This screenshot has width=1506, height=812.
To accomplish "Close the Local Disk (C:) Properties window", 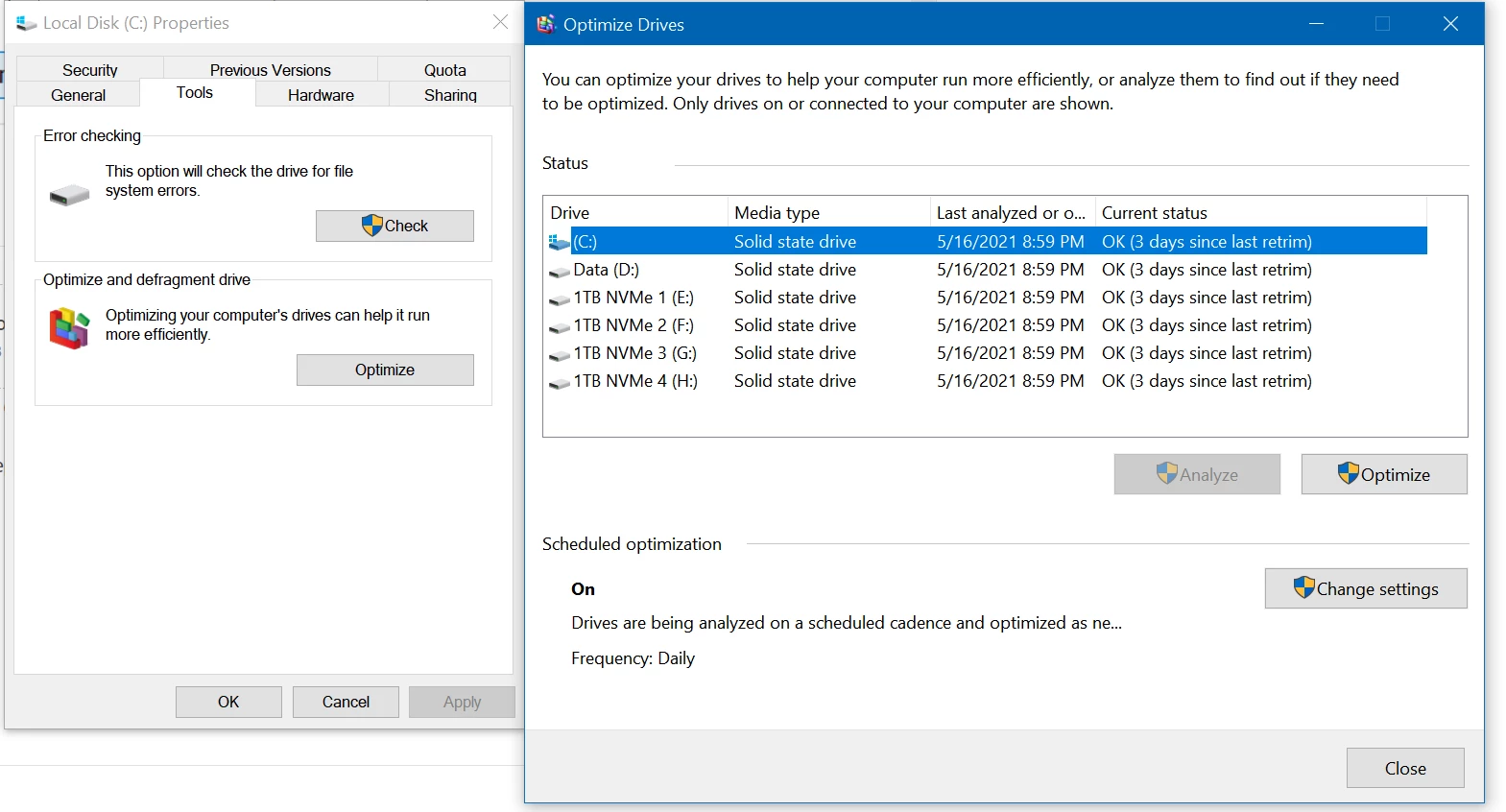I will click(500, 22).
